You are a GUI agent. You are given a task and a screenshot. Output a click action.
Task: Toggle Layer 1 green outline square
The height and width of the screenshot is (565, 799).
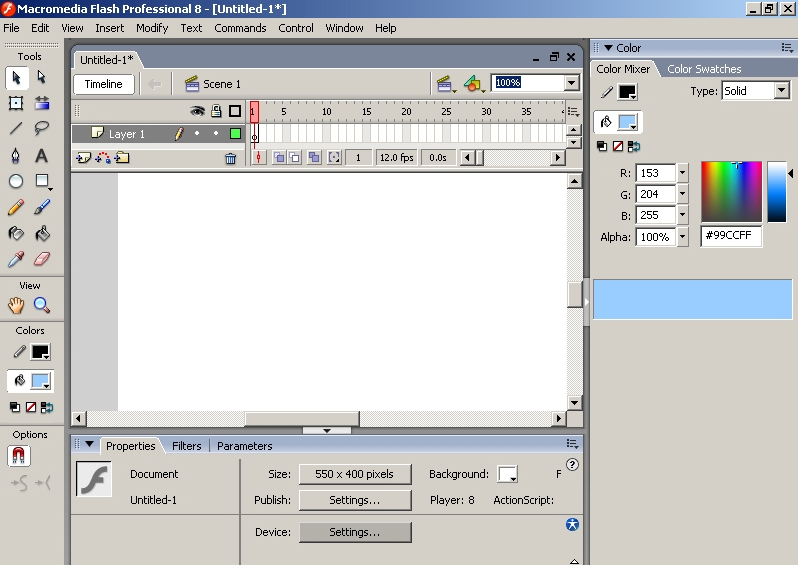point(235,133)
